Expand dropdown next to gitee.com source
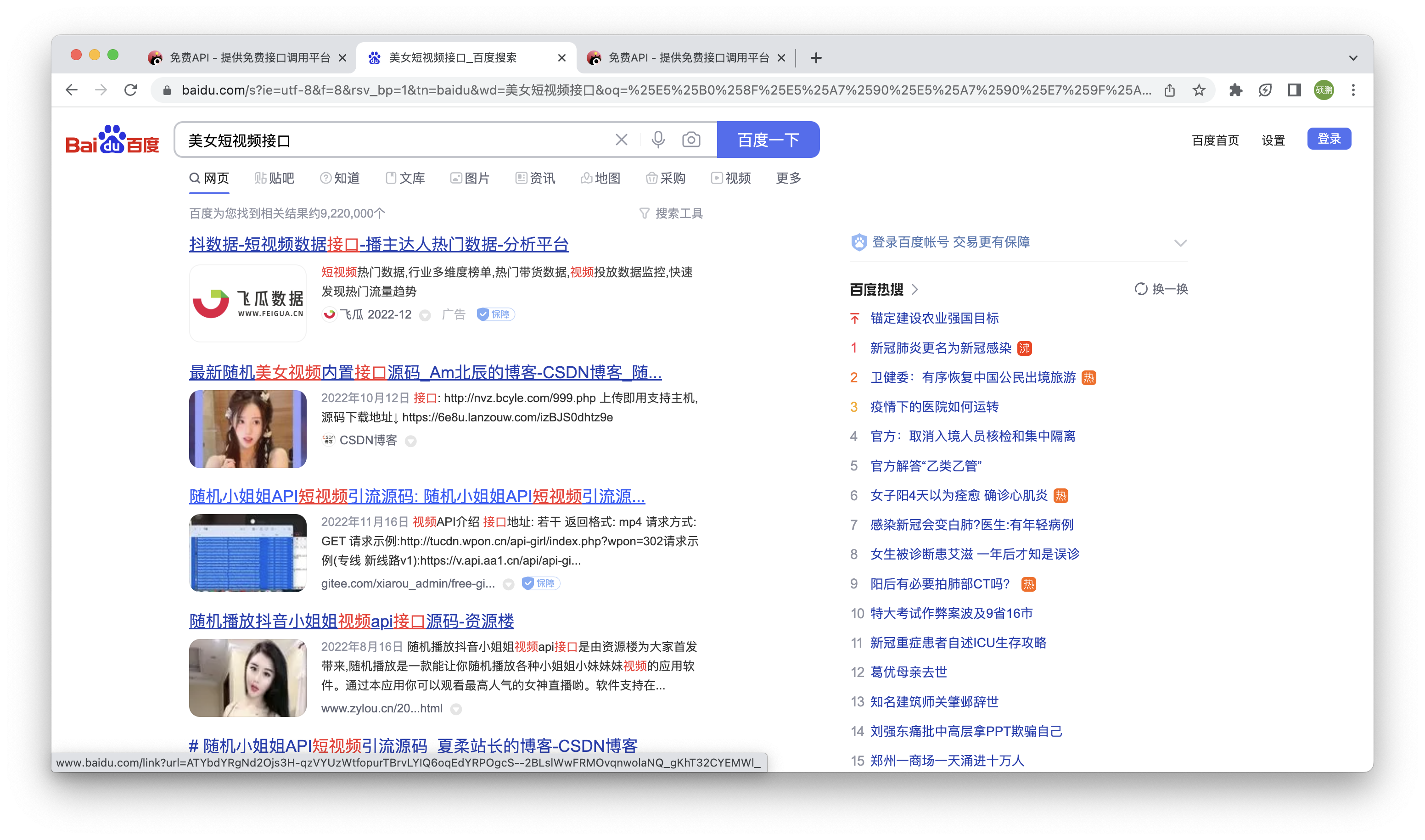The image size is (1425, 840). point(509,584)
